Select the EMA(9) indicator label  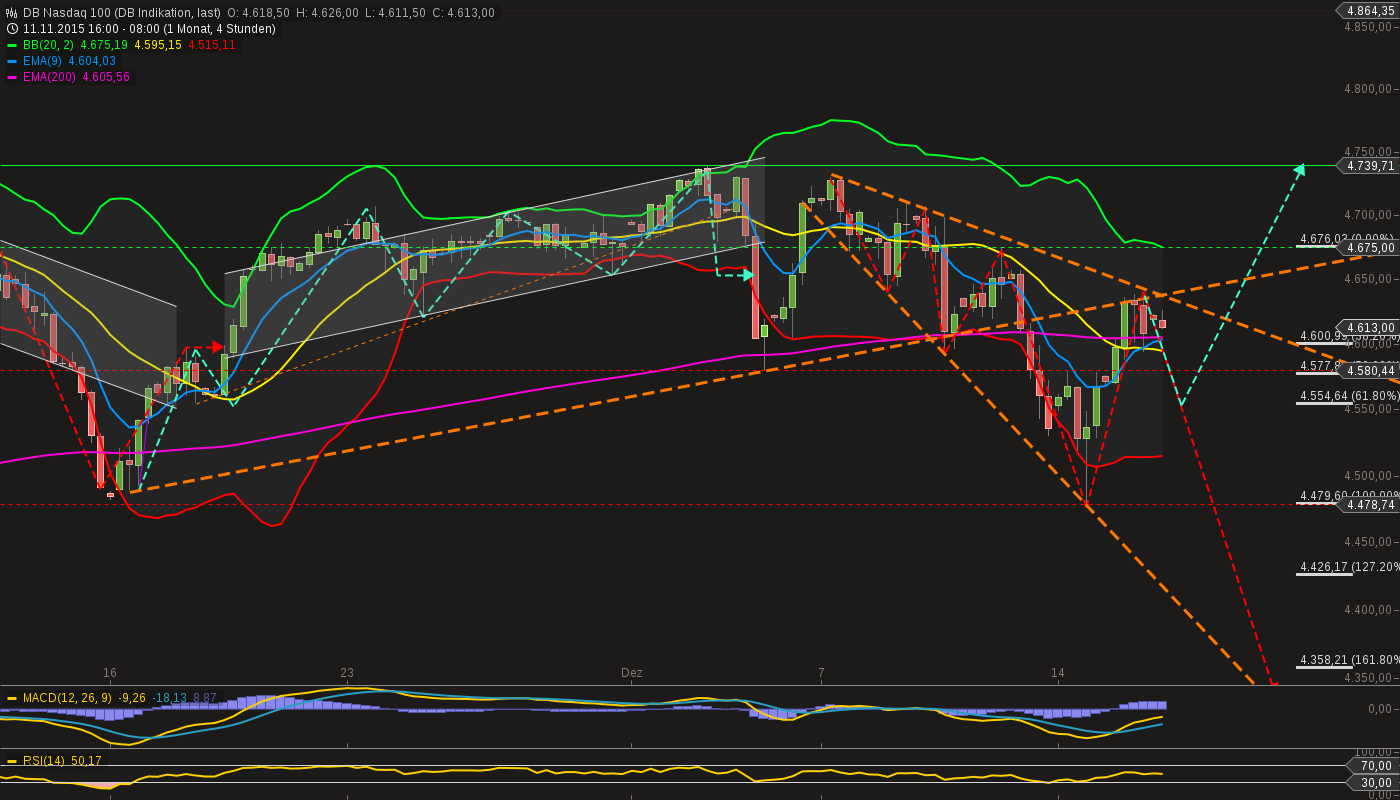tap(42, 61)
